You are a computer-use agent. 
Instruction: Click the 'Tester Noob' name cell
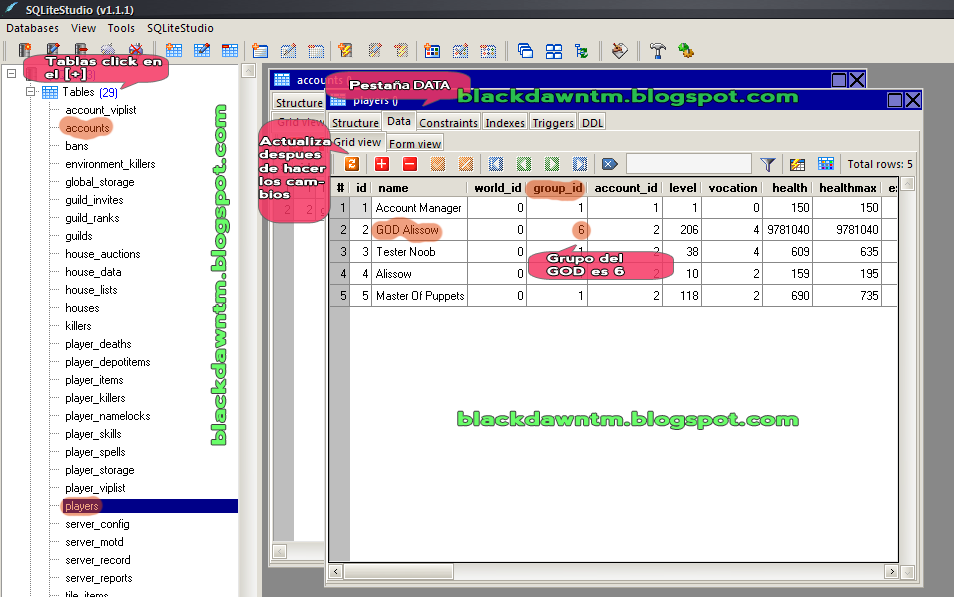(x=419, y=252)
